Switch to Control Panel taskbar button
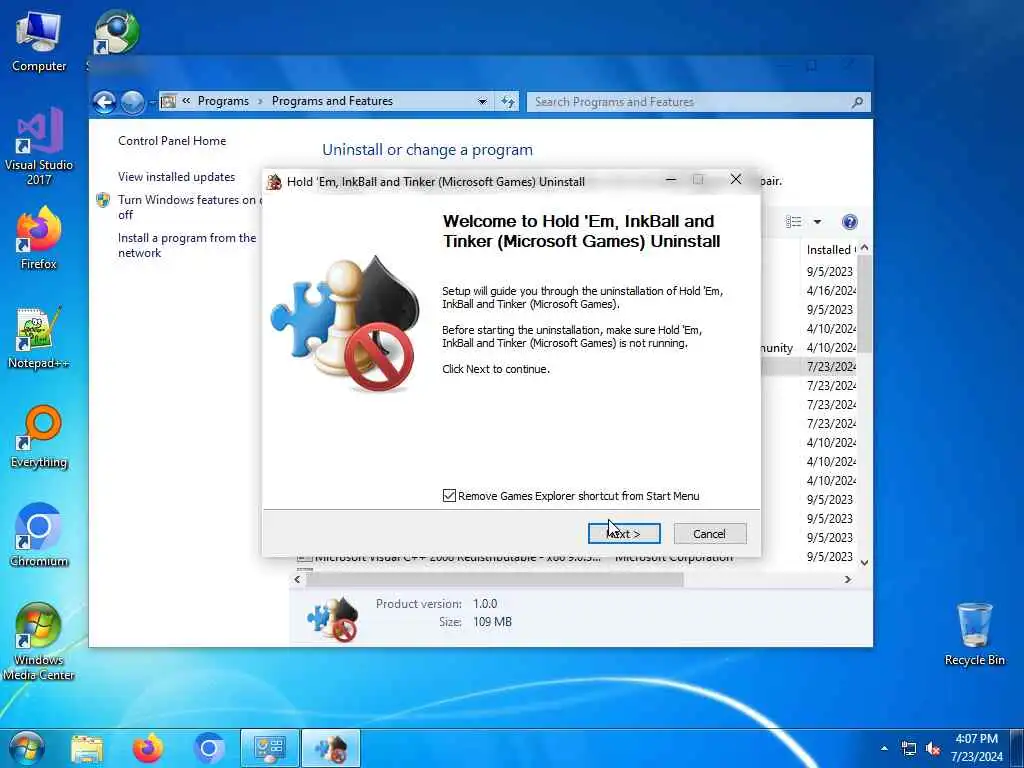Viewport: 1024px width, 768px height. tap(270, 748)
